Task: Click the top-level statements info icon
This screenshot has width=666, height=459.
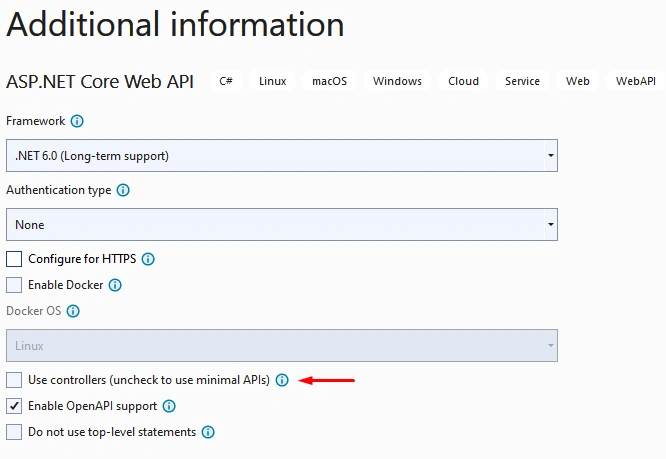Action: (208, 432)
